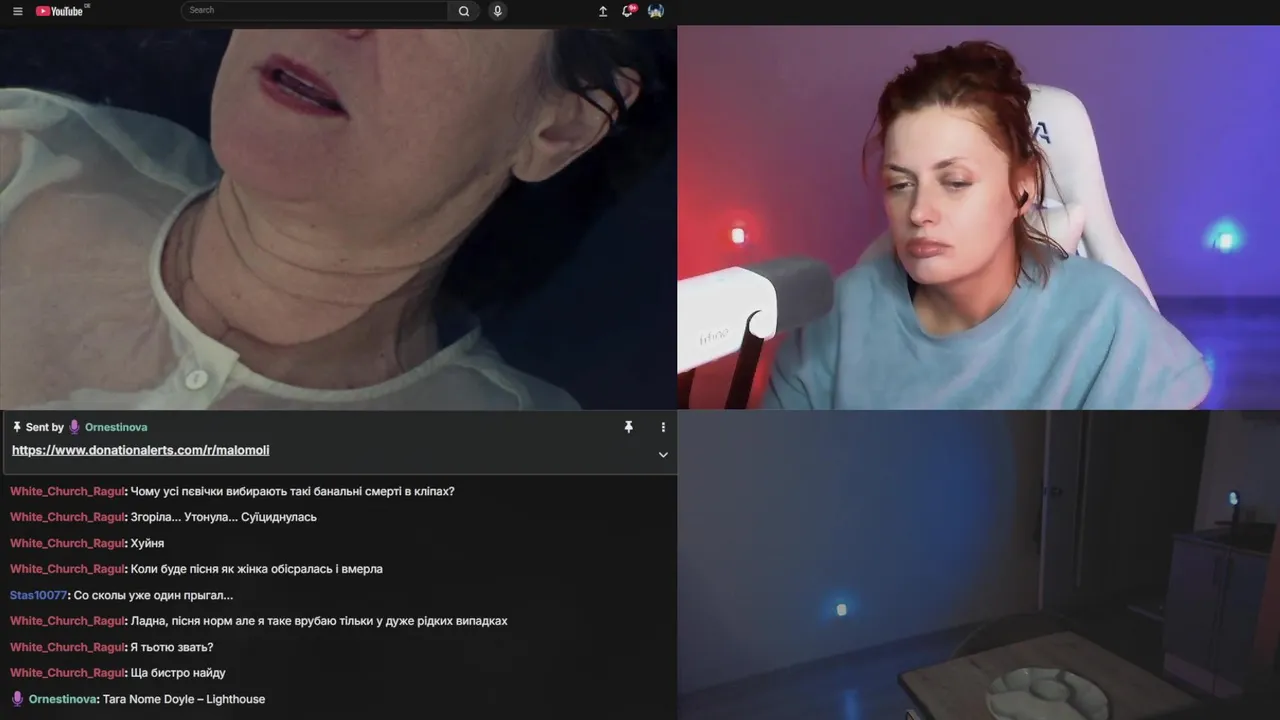Click the magnifier search button
This screenshot has width=1280, height=720.
pos(464,11)
